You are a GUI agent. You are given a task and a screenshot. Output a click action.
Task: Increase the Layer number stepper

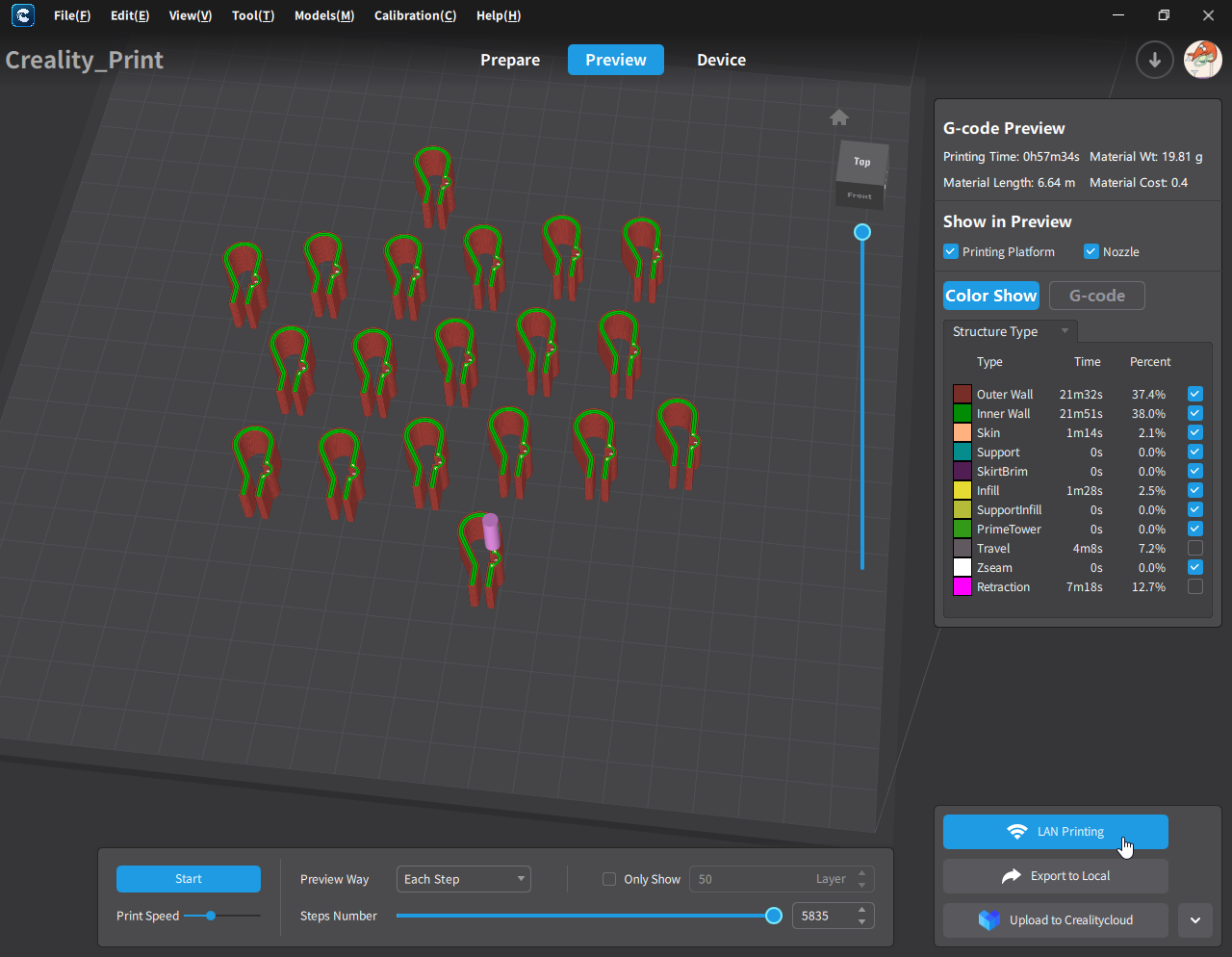point(862,873)
